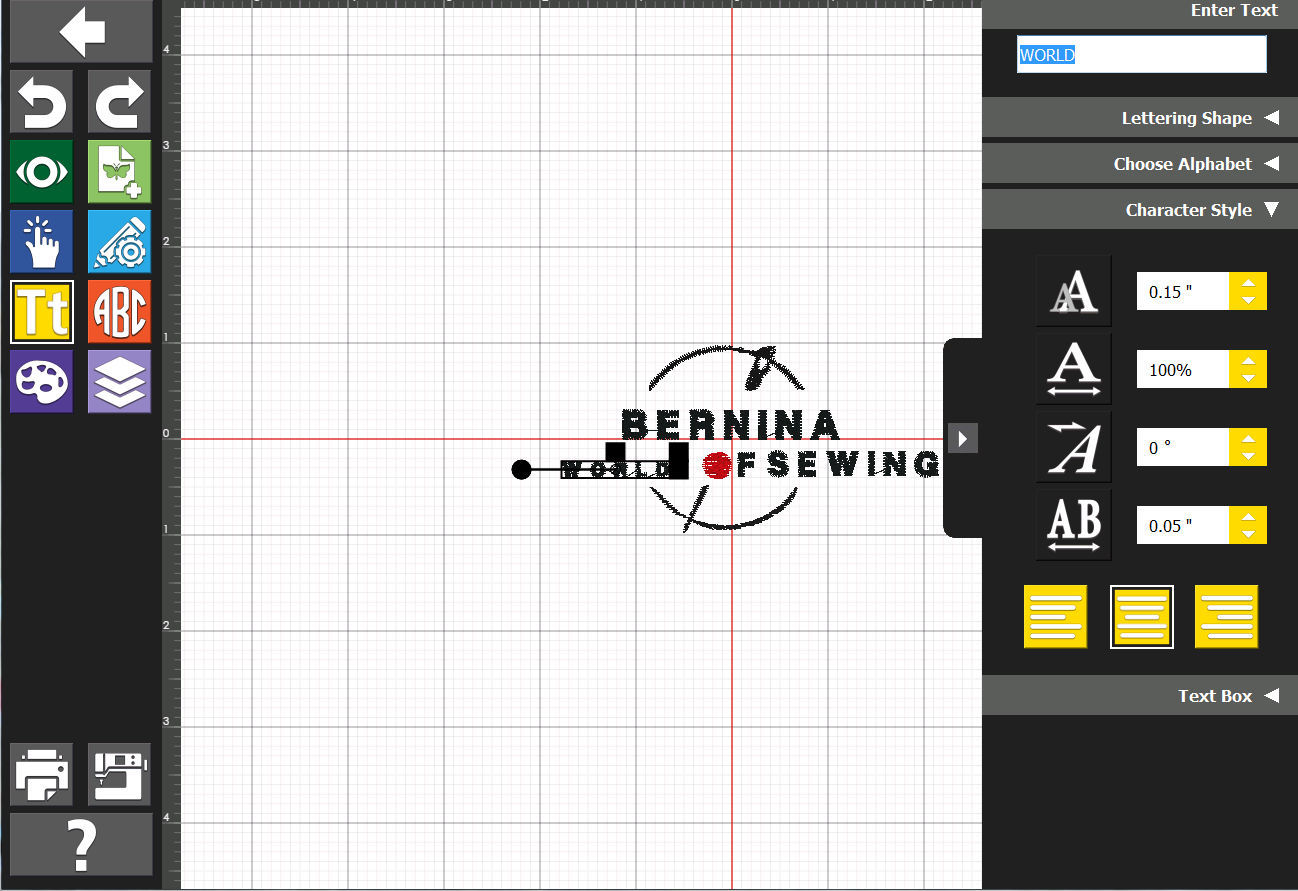The width and height of the screenshot is (1298, 891).
Task: Increase the 0° slant angle
Action: (x=1248, y=439)
